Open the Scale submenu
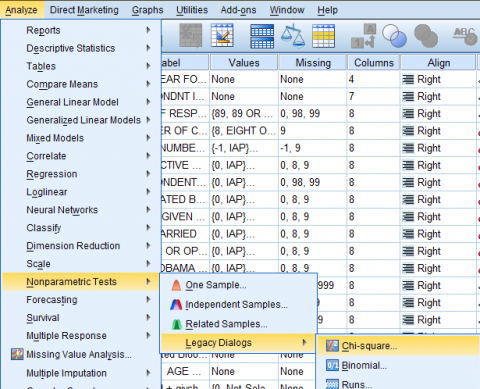Screen dimensions: 480x389 coord(81,264)
